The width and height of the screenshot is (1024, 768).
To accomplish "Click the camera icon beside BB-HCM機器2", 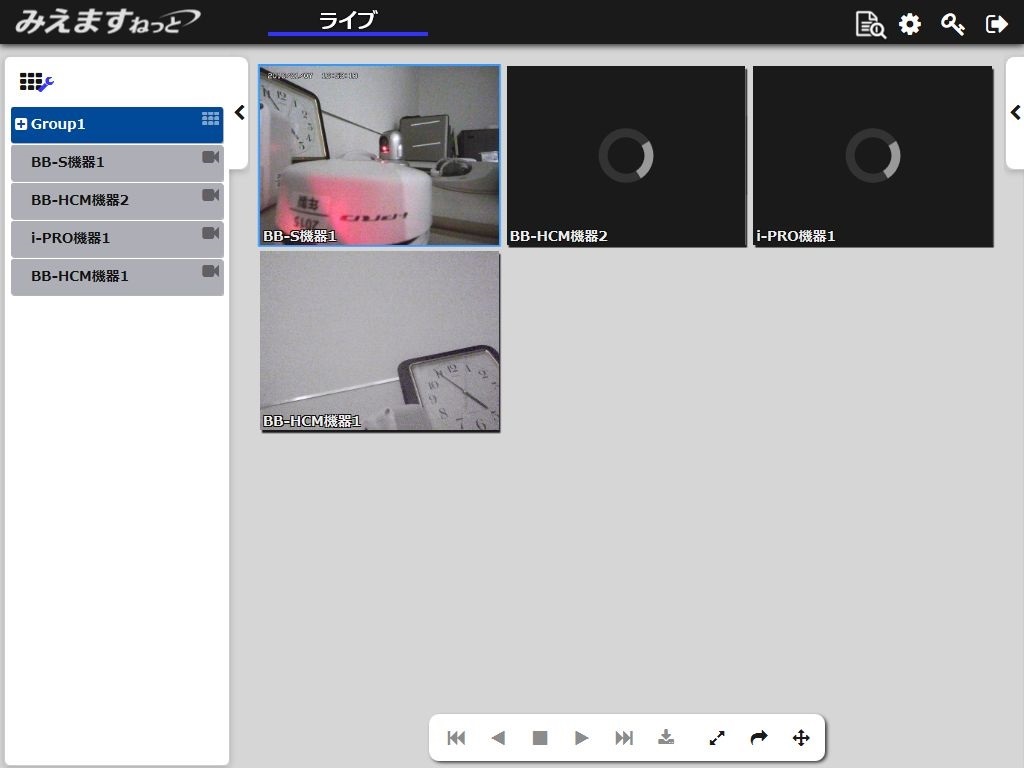I will tap(210, 196).
